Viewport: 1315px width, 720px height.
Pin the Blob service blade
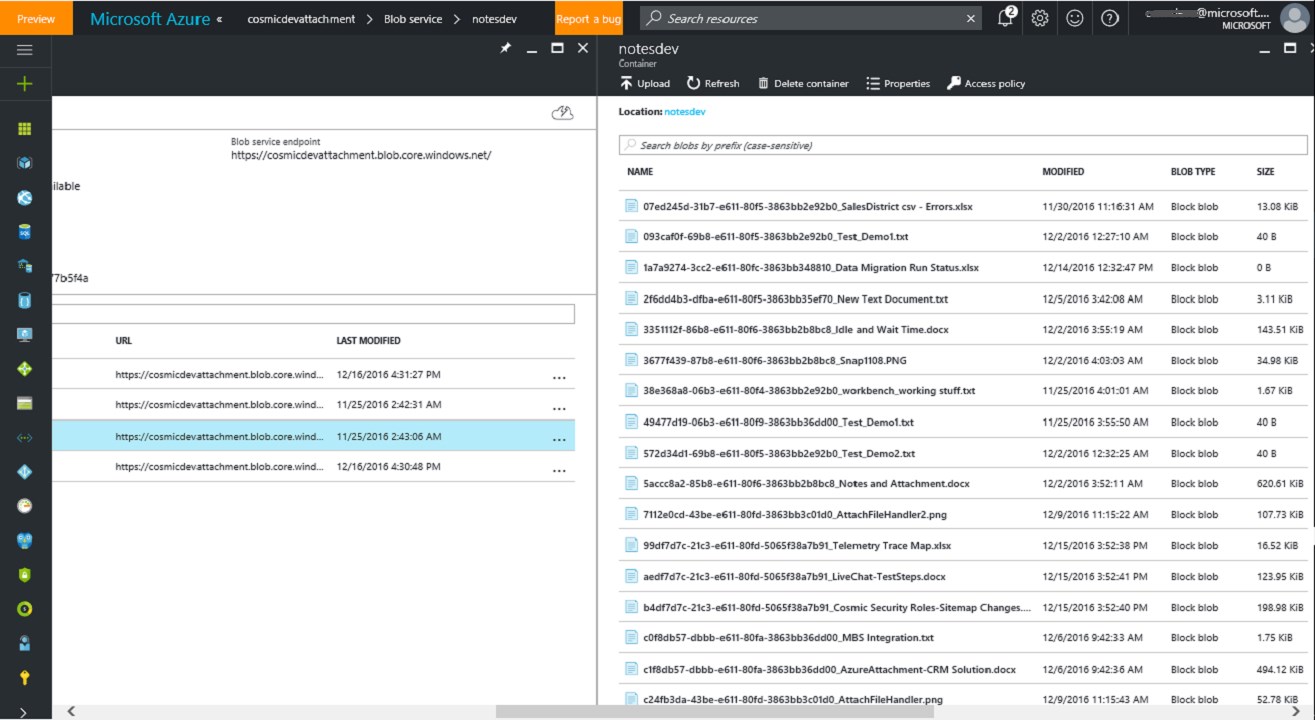(506, 48)
